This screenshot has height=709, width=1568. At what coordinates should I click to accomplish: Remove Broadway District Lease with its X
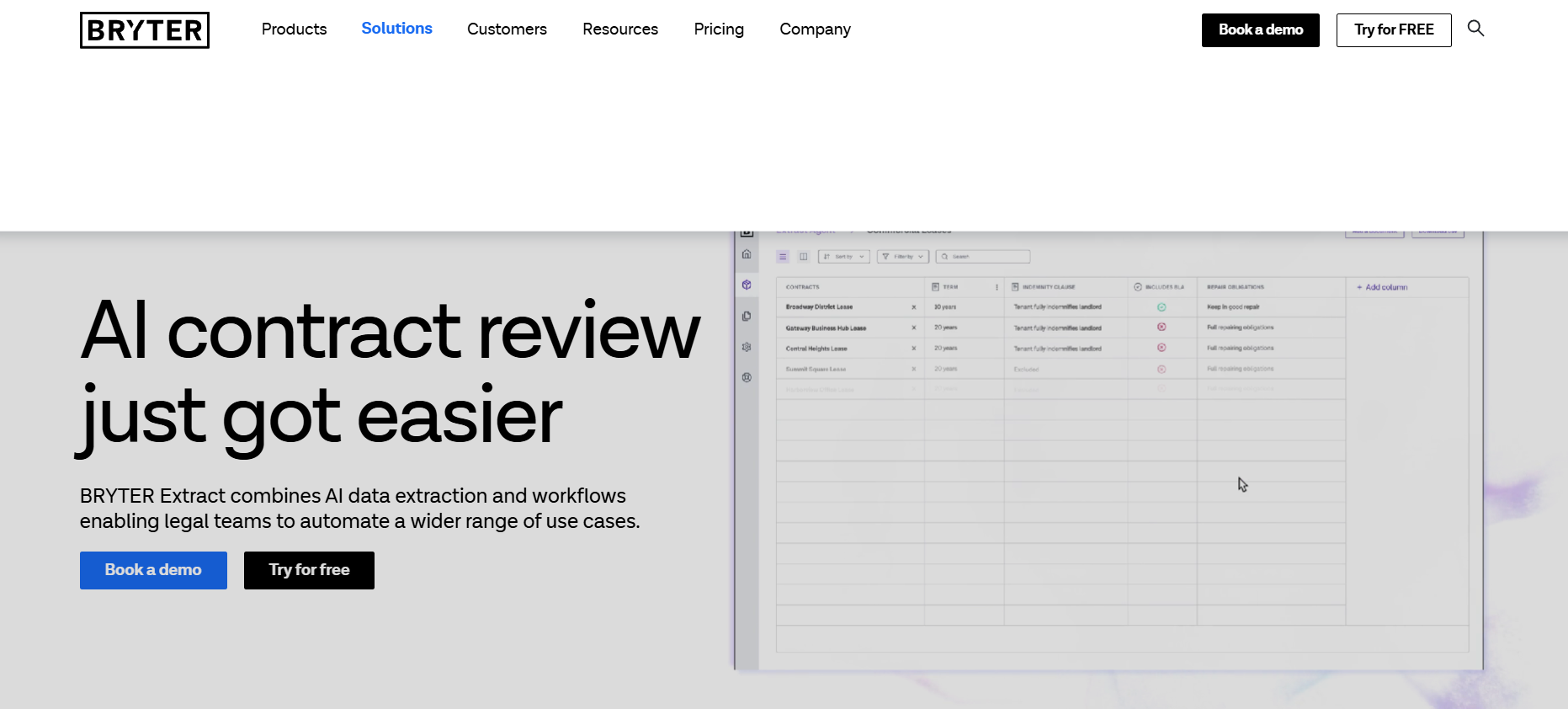[914, 307]
